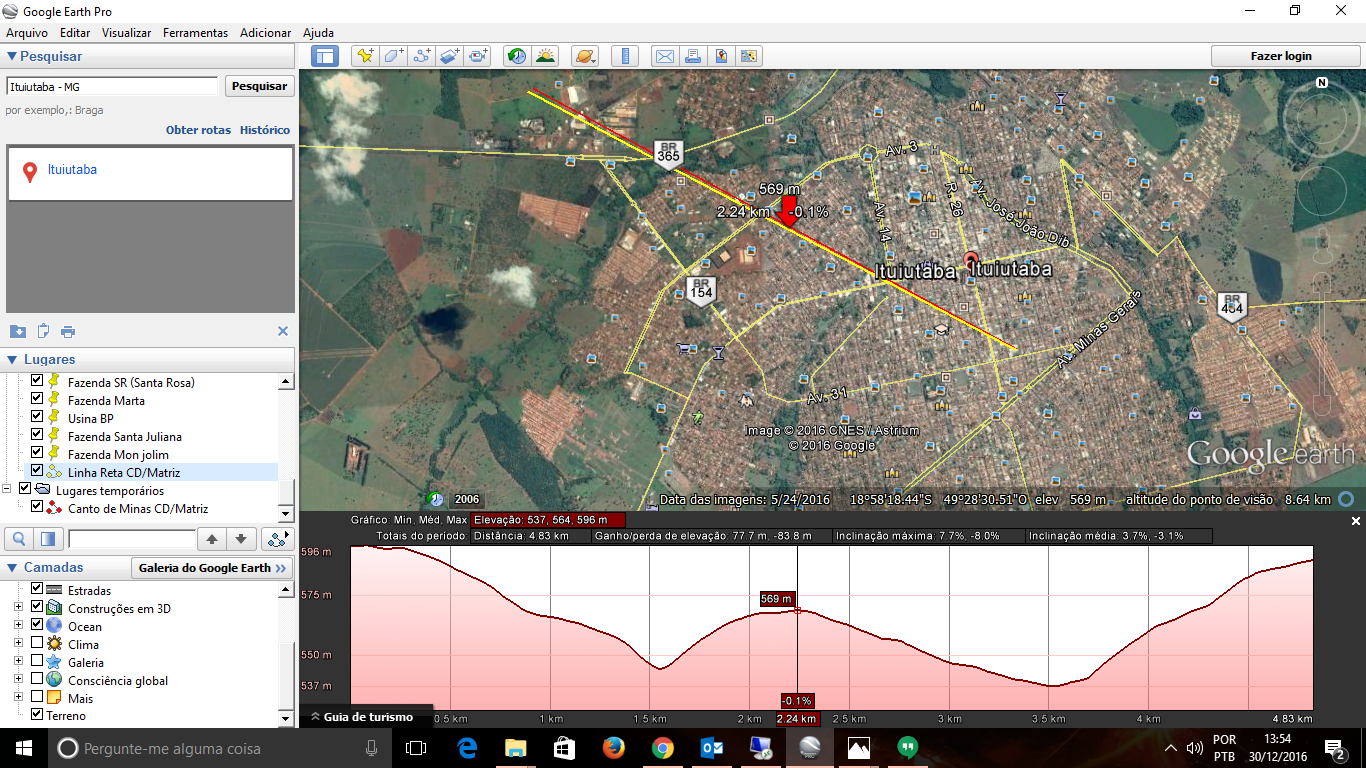Add a new placemark pin

tap(365, 56)
